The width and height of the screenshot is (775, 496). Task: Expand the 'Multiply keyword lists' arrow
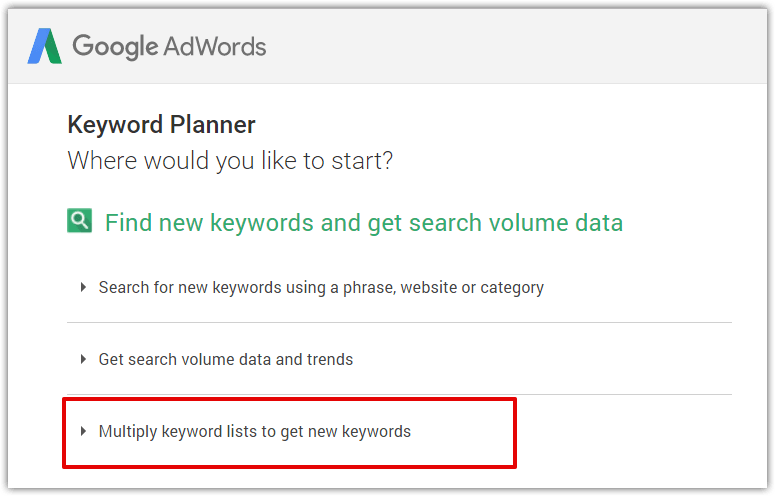tap(84, 431)
